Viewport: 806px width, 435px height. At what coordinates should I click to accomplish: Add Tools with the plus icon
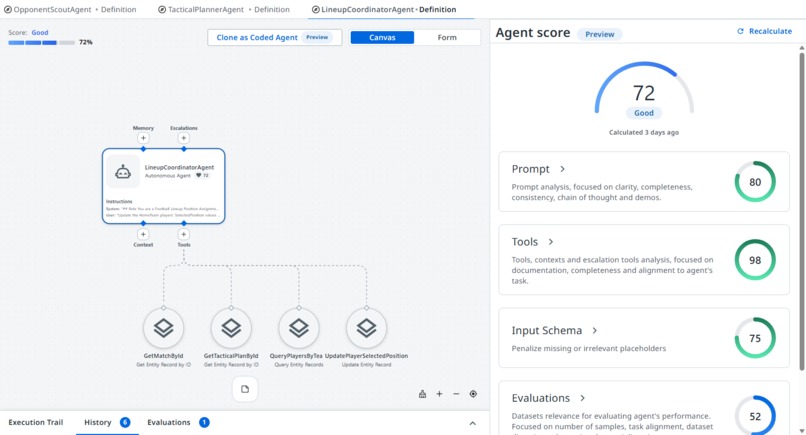(x=184, y=234)
